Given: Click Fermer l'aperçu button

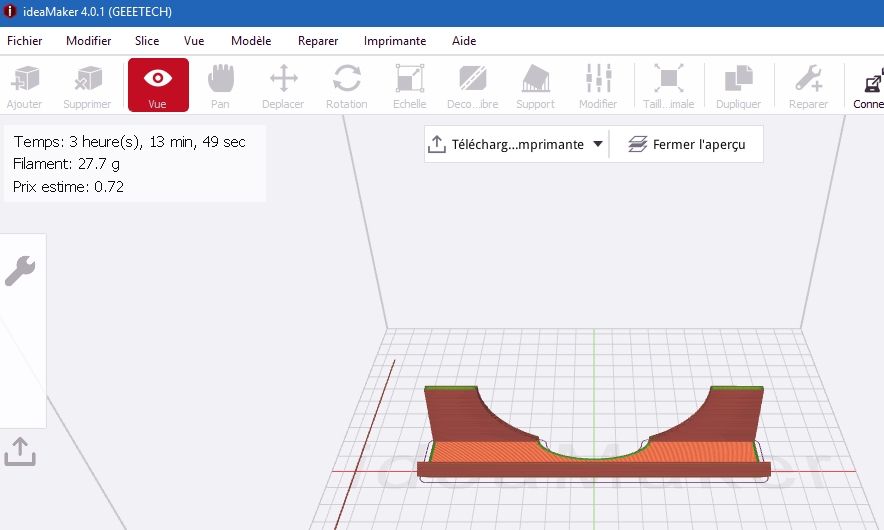Looking at the screenshot, I should click(x=687, y=144).
